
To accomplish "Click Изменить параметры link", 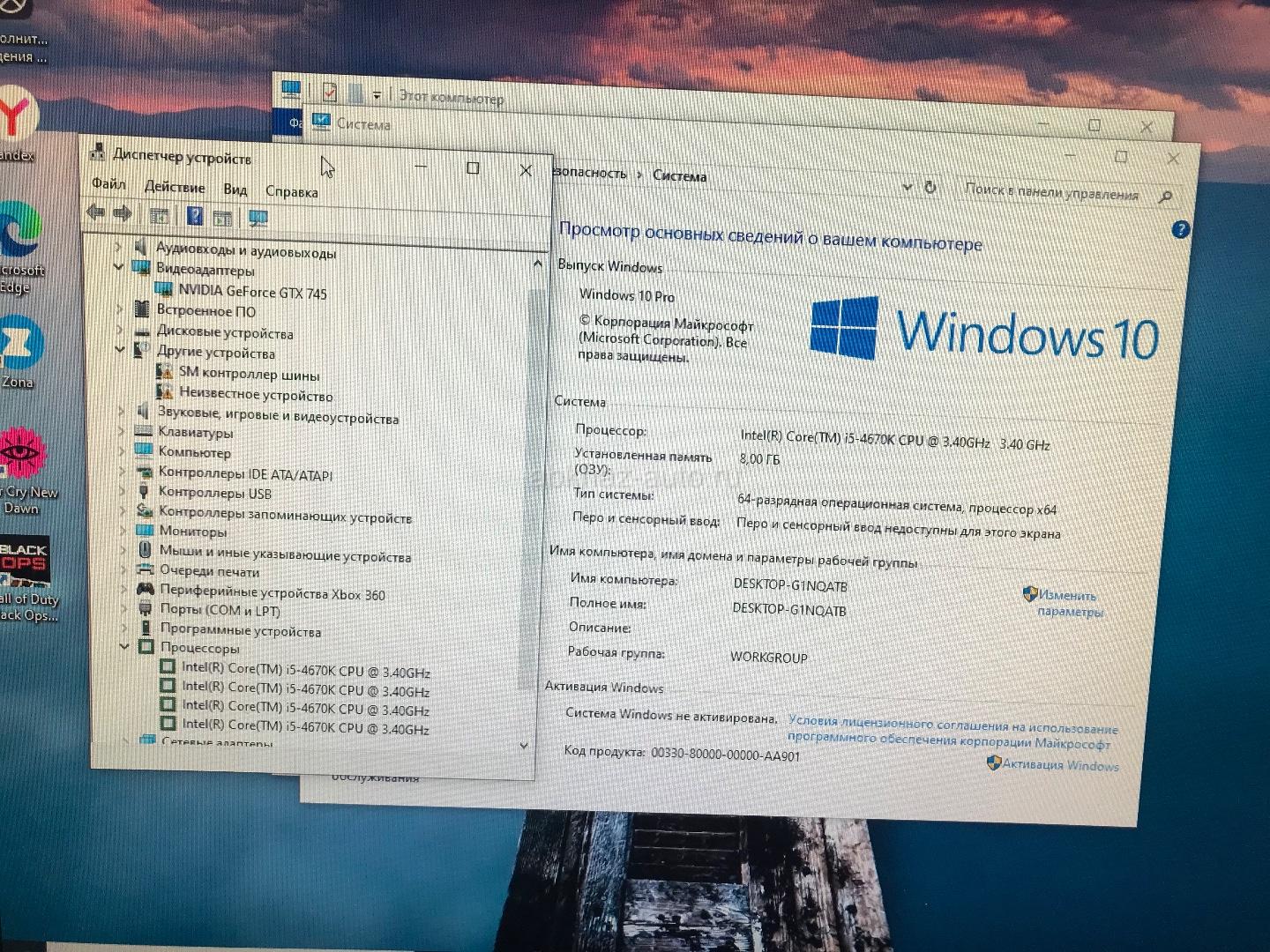I will pyautogui.click(x=1068, y=604).
